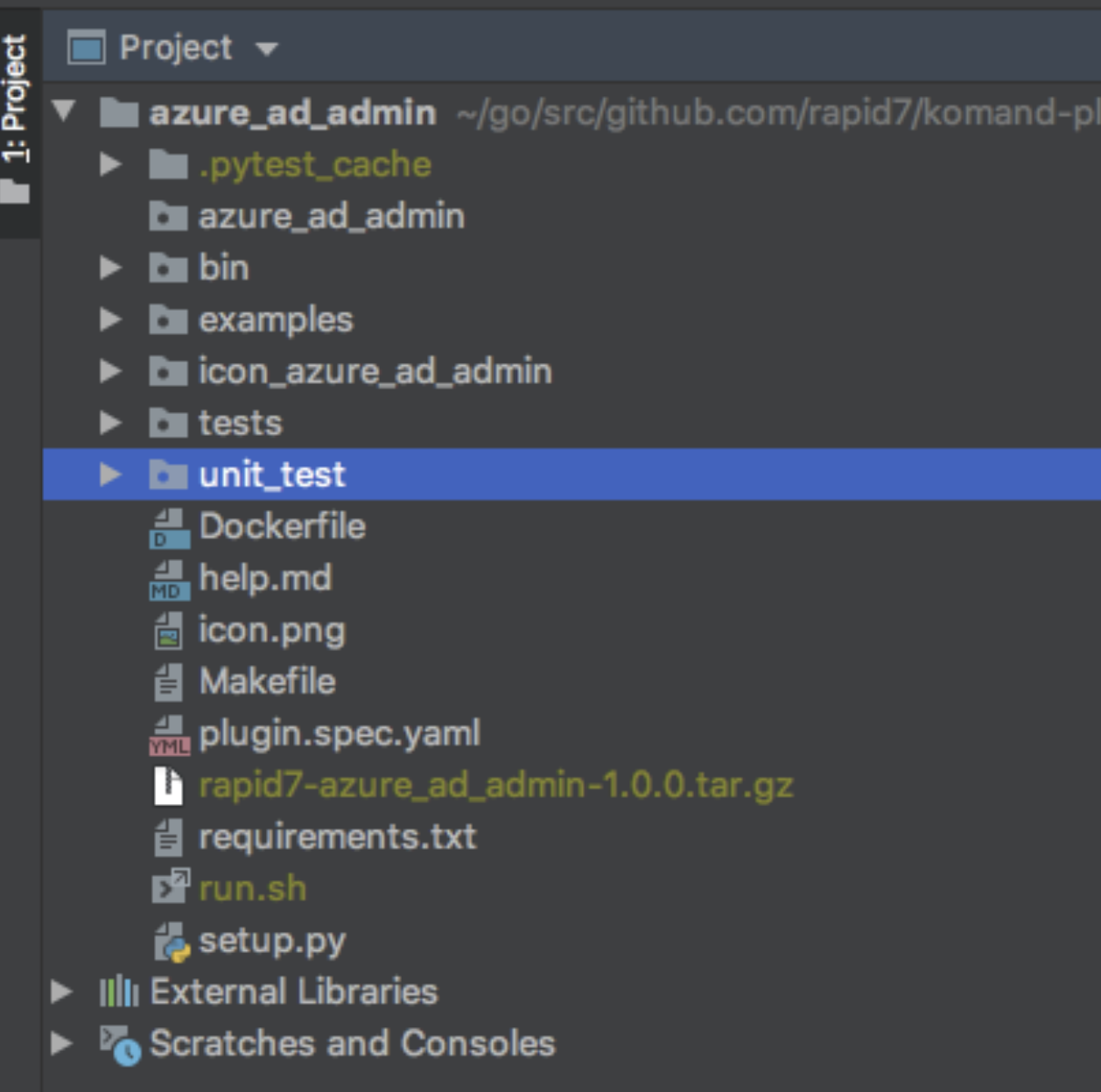The image size is (1101, 1092).
Task: Click the Dockerfile file icon
Action: pos(168,528)
